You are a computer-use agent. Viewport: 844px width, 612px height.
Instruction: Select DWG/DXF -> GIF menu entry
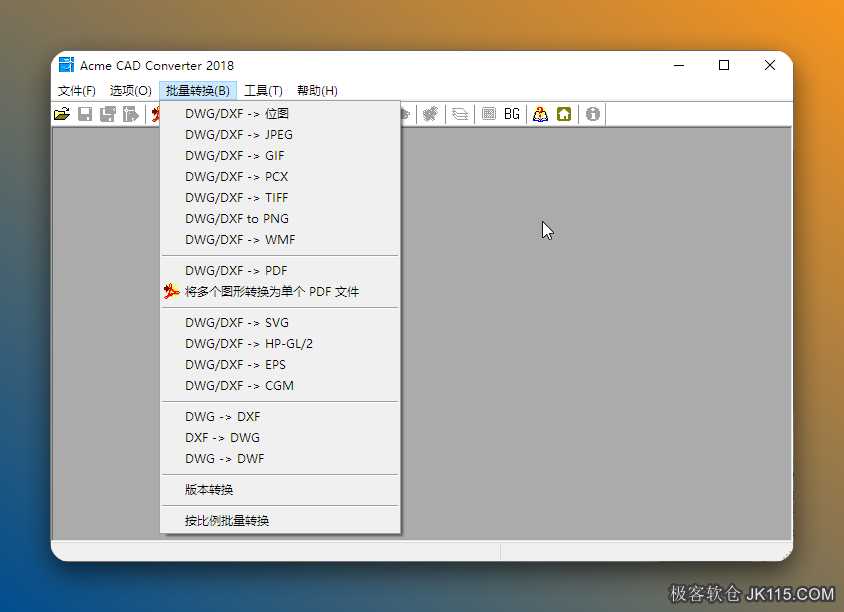280,156
